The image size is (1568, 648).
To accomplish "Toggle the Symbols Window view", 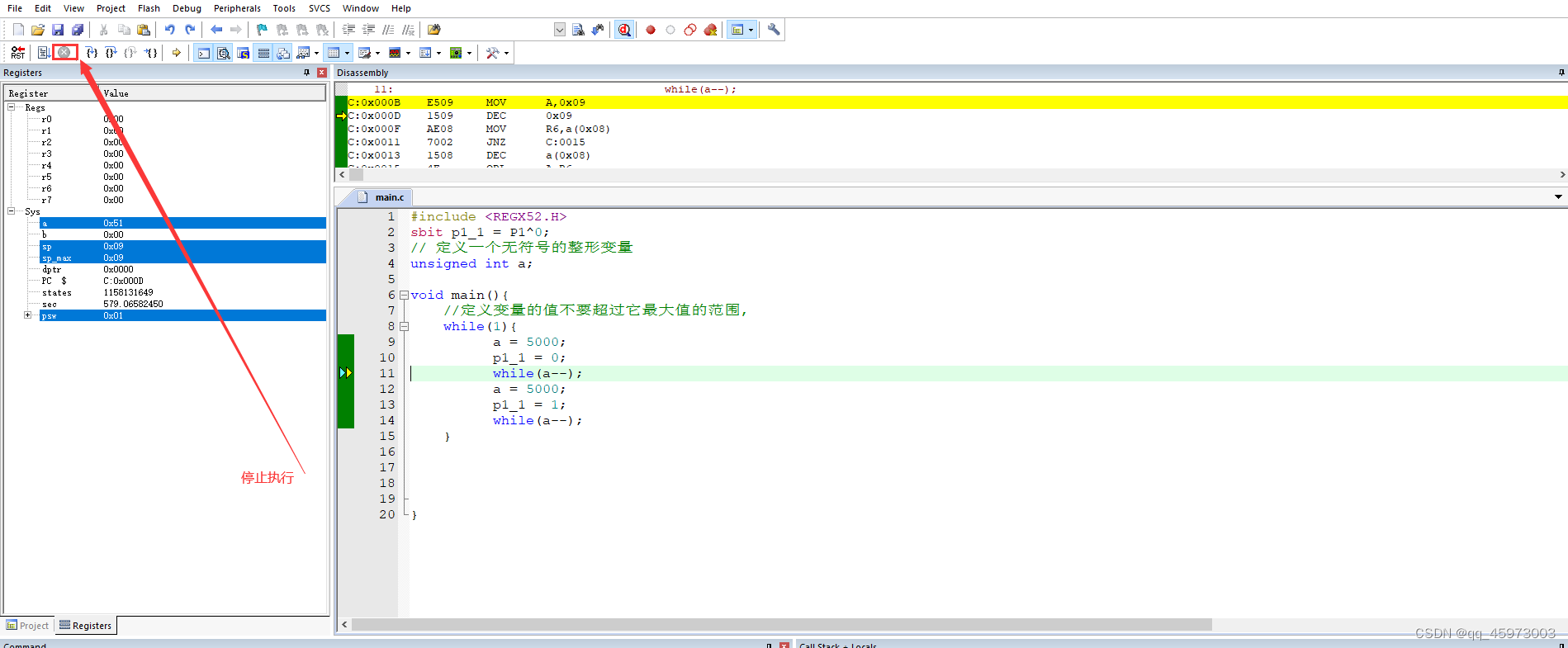I will (x=244, y=53).
